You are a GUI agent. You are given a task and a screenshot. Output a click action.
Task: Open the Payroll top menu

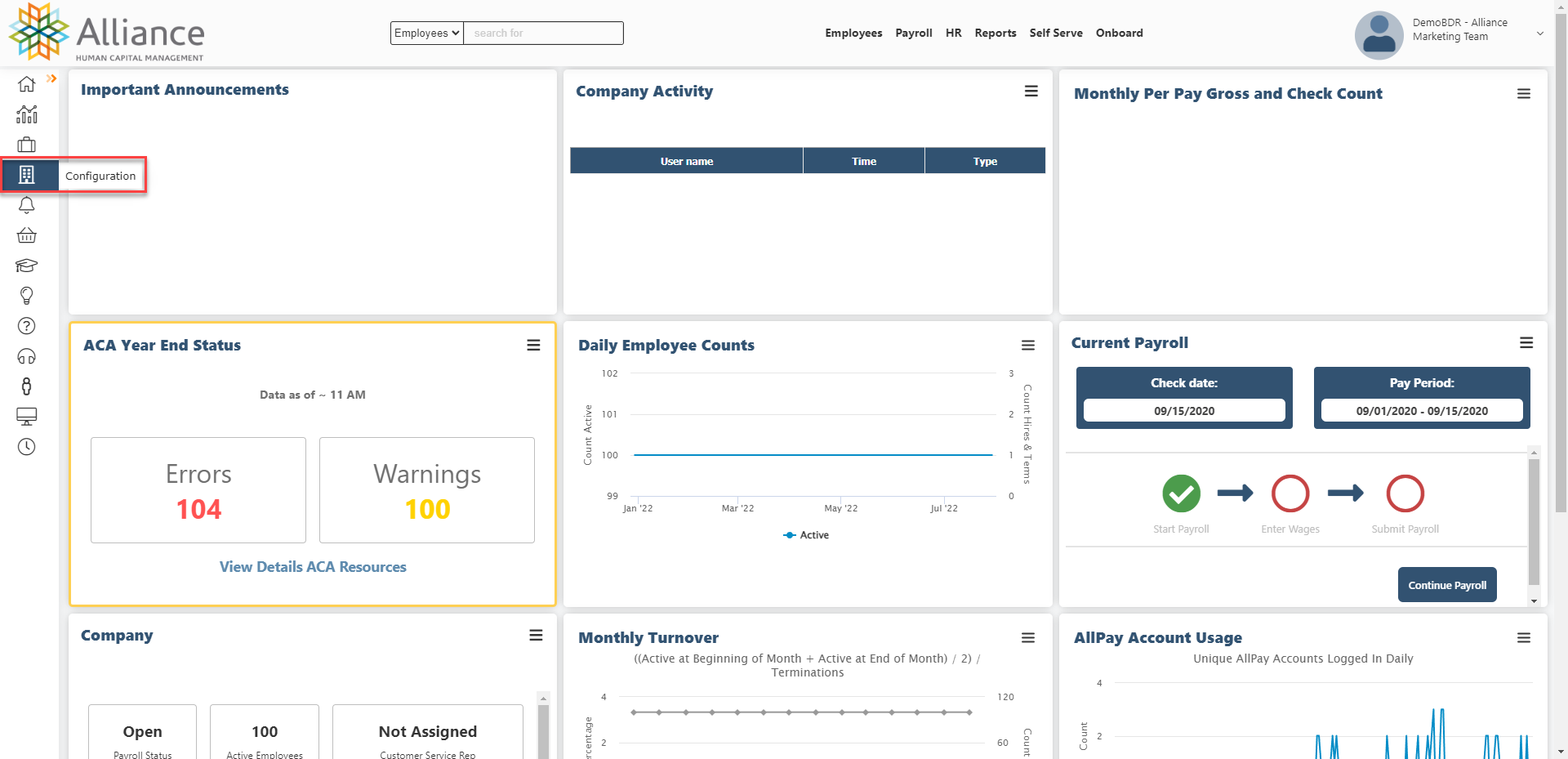(914, 33)
